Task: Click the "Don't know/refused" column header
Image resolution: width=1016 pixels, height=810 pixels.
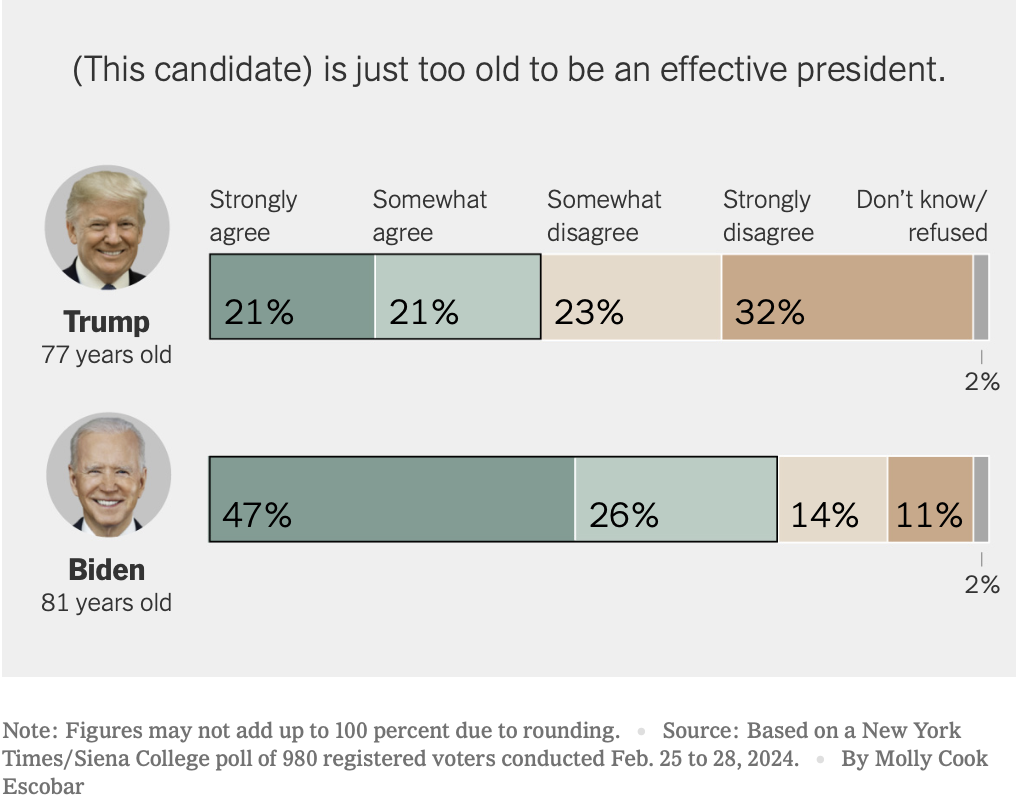Action: coord(922,216)
